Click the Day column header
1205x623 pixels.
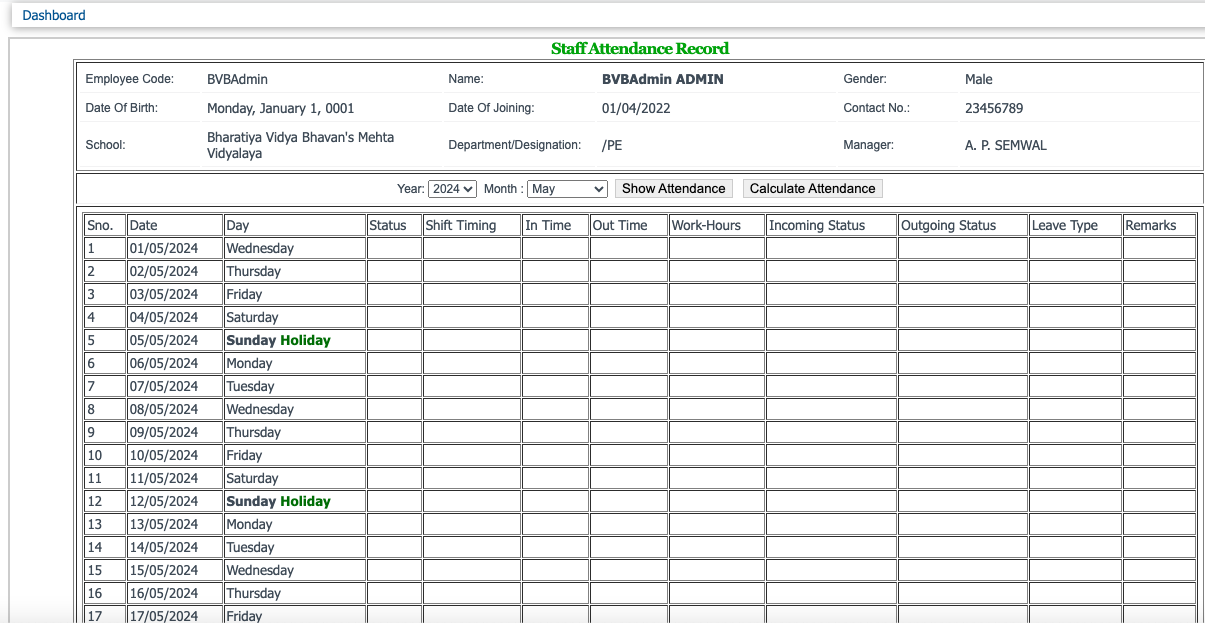tap(295, 225)
